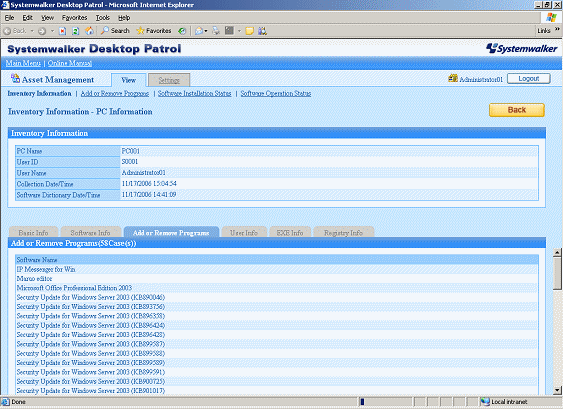
Task: Click the Edit page toolbar icon
Action: click(229, 31)
